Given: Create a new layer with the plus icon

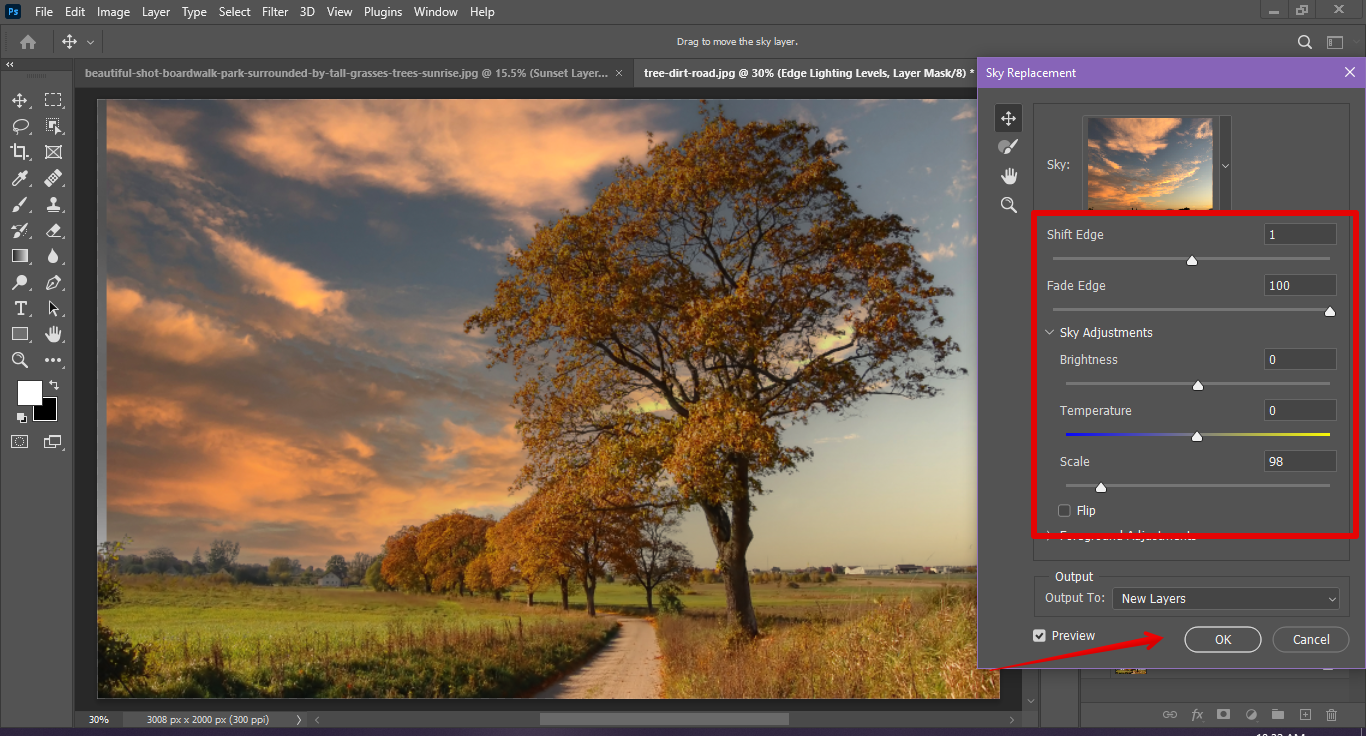Looking at the screenshot, I should coord(1305,715).
